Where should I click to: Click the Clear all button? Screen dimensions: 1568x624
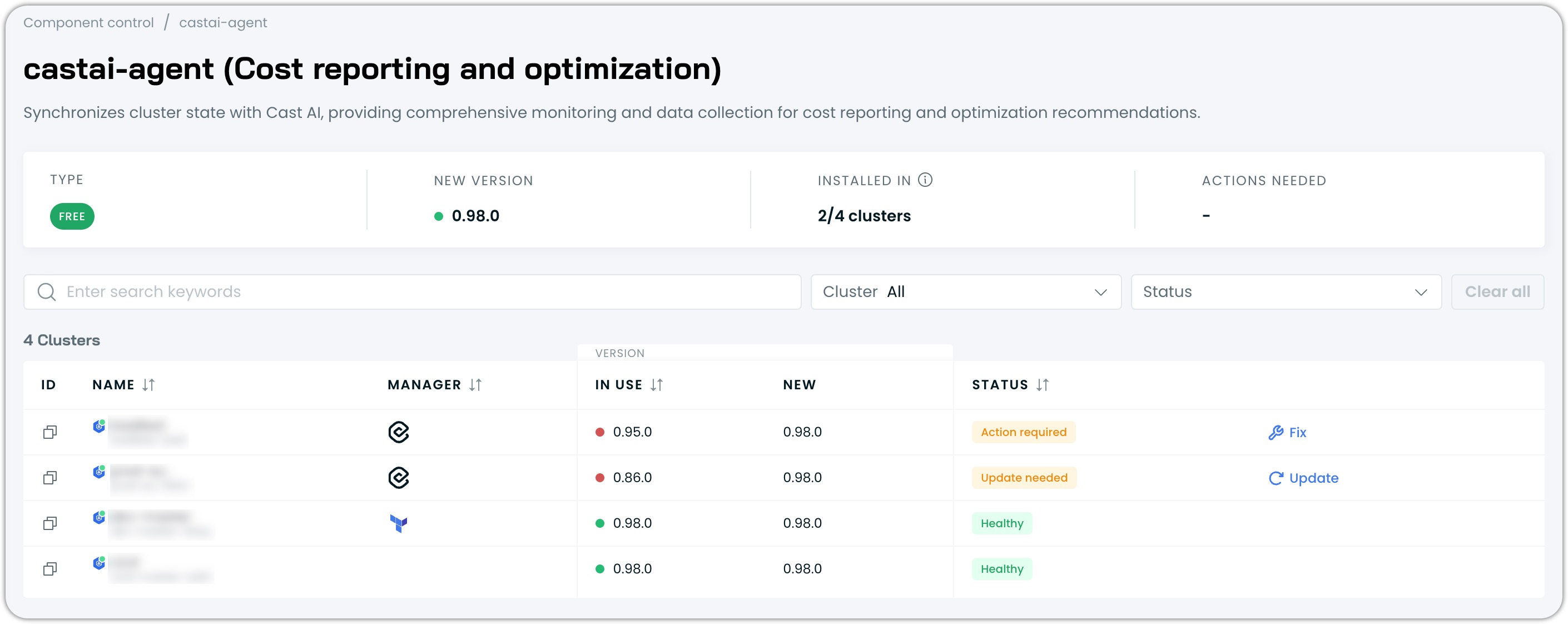tap(1497, 292)
